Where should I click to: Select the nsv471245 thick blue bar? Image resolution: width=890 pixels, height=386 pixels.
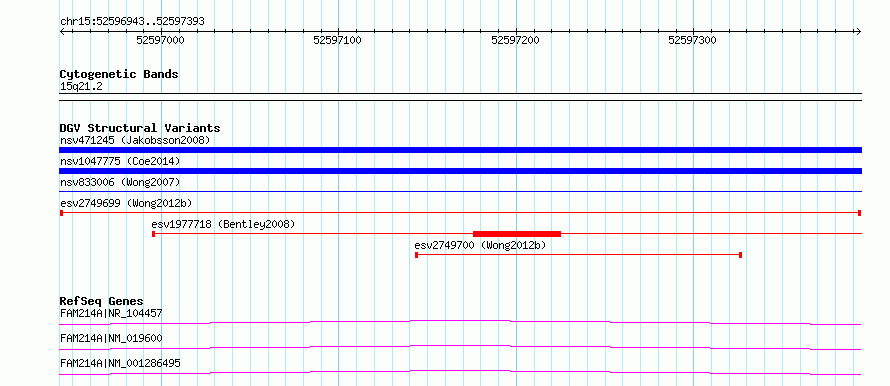(x=460, y=150)
